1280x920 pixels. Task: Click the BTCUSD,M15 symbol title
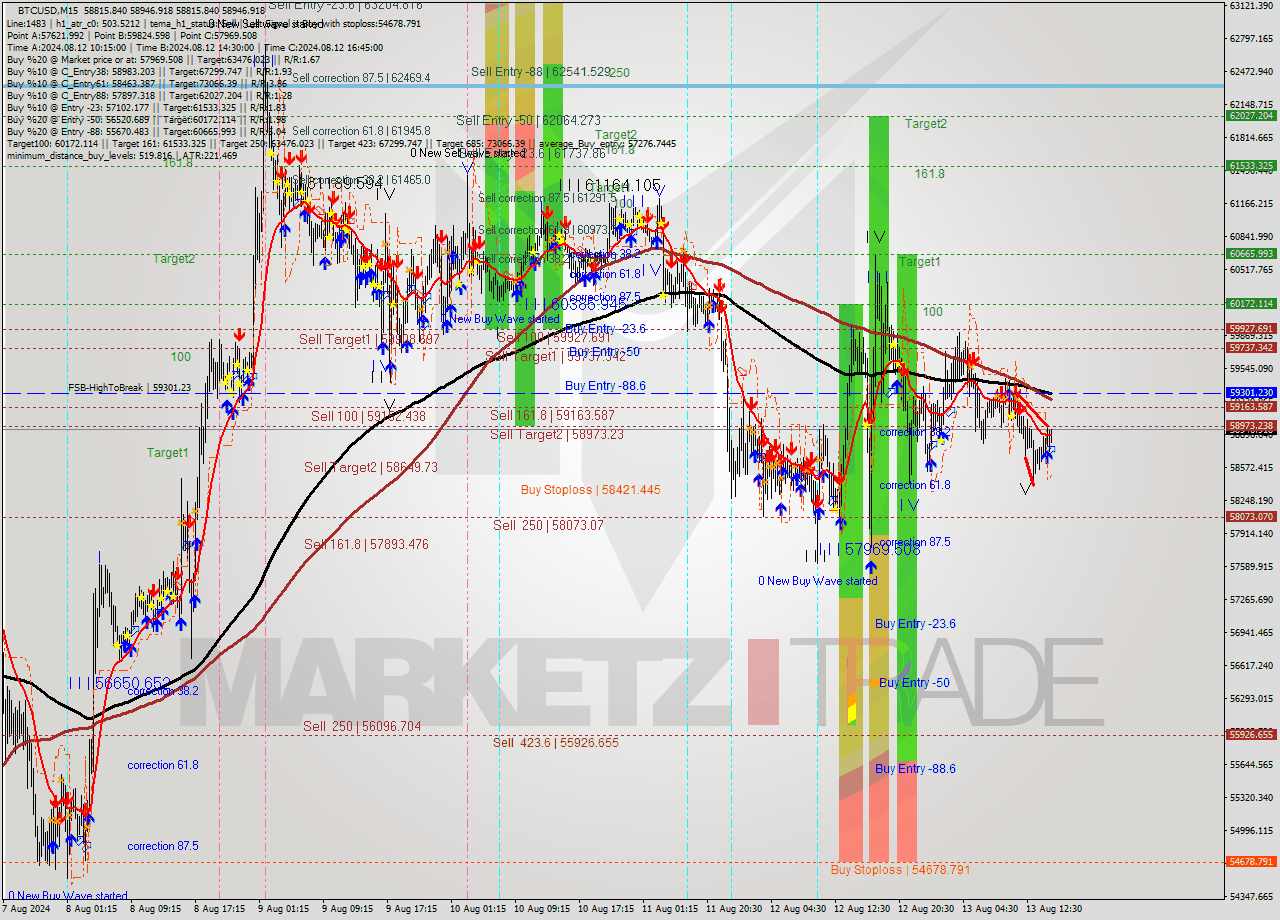tap(50, 10)
